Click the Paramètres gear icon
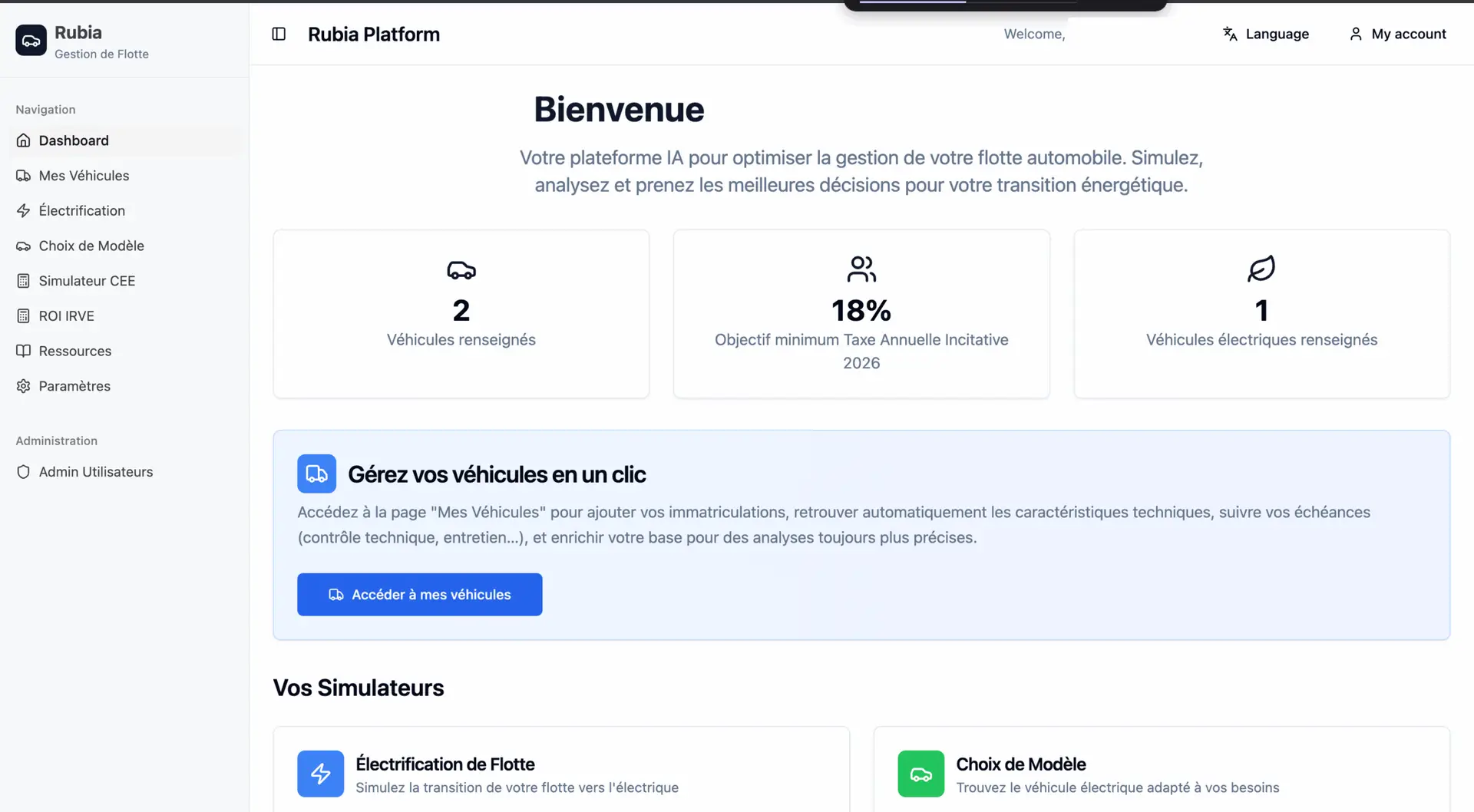This screenshot has width=1474, height=812. click(x=24, y=386)
